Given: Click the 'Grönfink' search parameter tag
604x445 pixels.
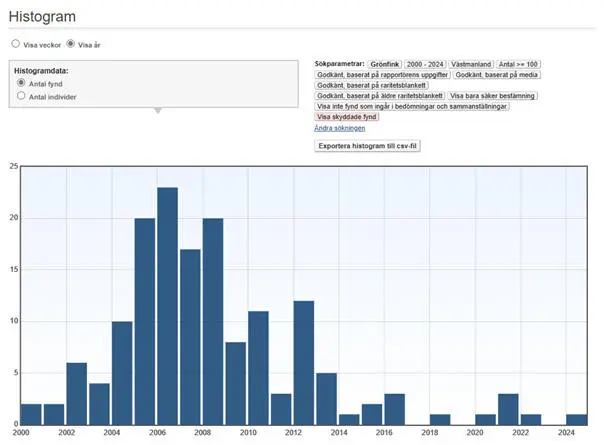Looking at the screenshot, I should (384, 63).
